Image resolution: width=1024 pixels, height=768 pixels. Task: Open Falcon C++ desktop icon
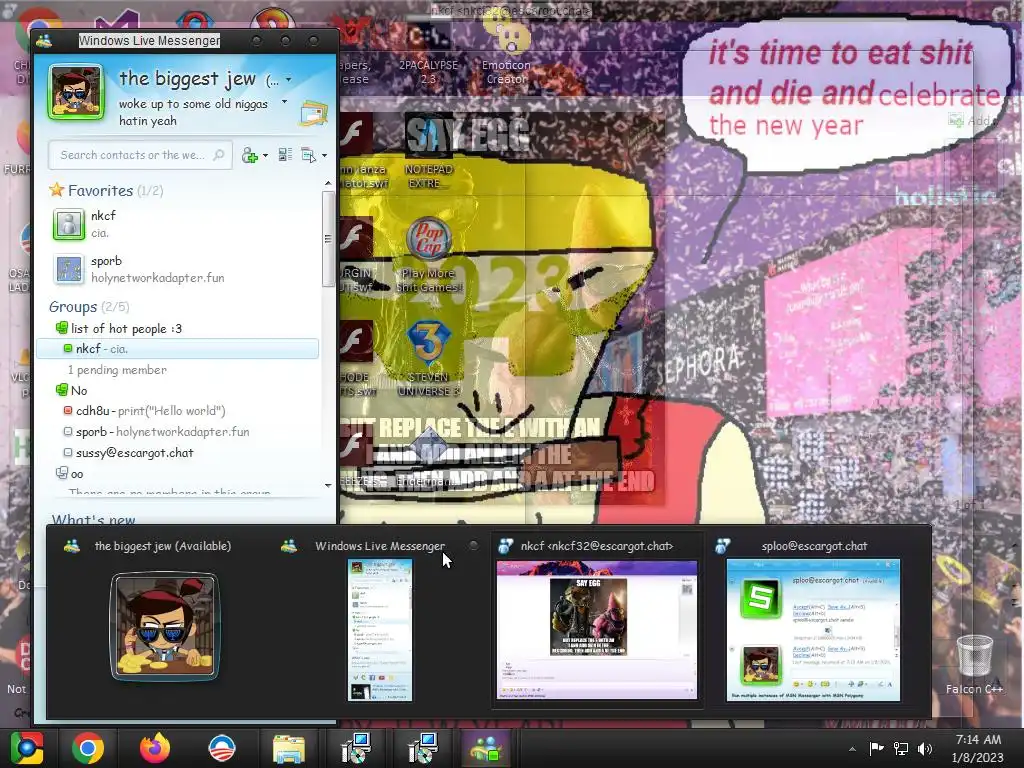click(x=974, y=665)
